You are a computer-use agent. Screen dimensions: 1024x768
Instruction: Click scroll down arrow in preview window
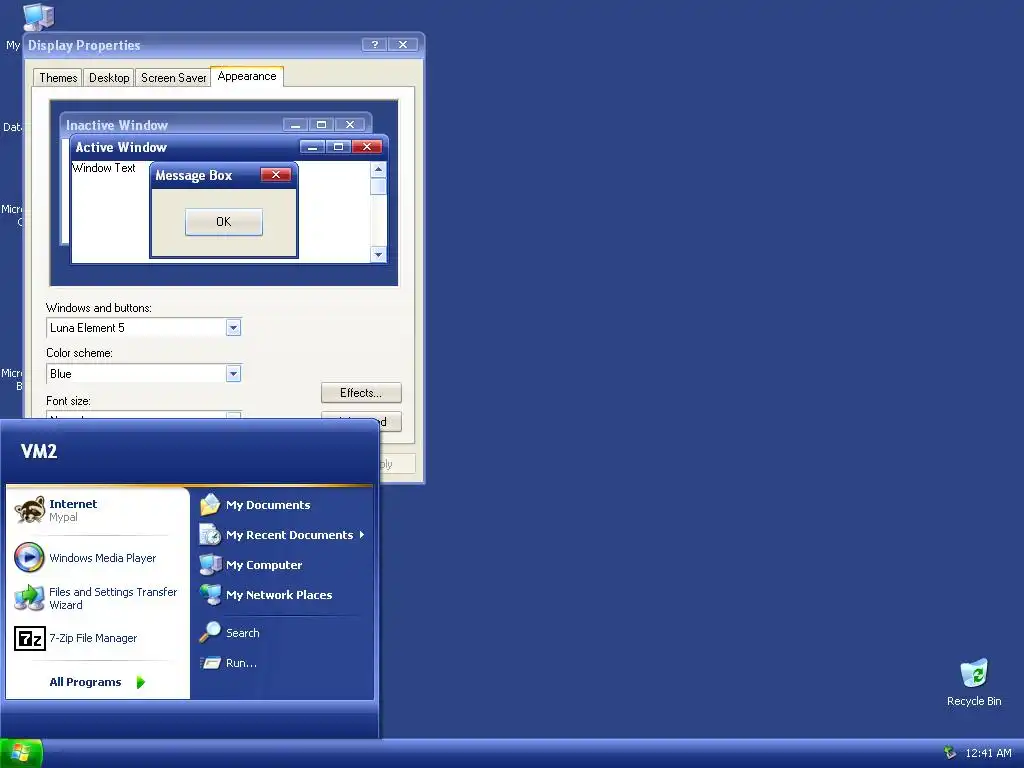click(x=378, y=254)
